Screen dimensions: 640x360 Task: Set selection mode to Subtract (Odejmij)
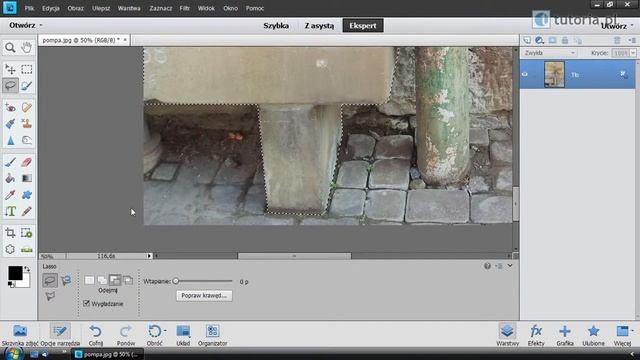tap(115, 280)
